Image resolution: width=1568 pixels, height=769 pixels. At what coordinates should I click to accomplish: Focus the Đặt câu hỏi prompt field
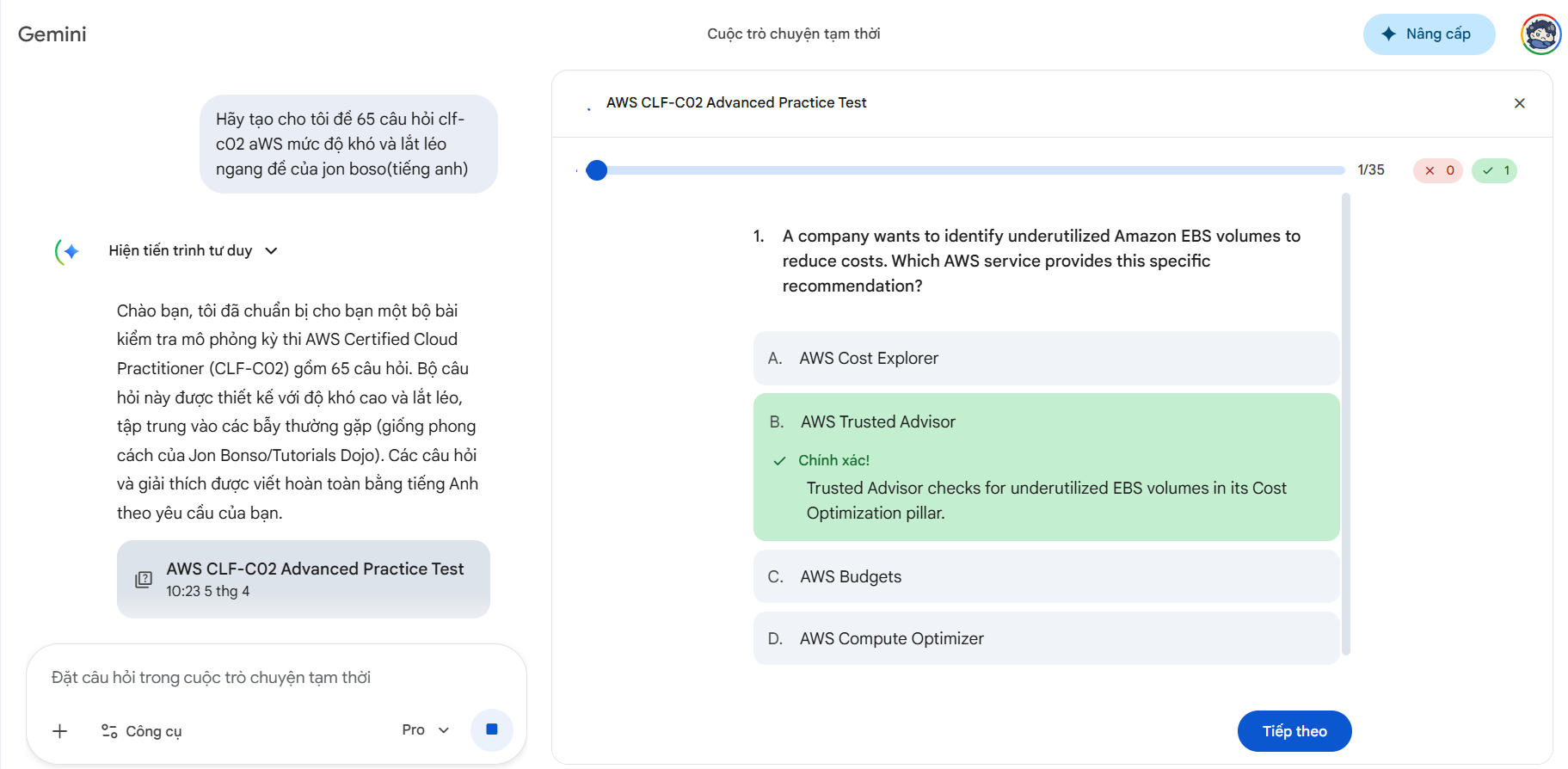pos(276,678)
